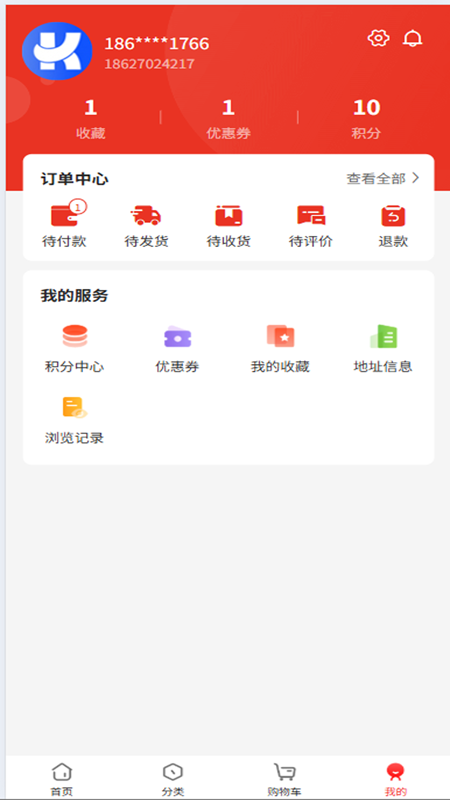Open 地址信息 address information
450x800 pixels.
tap(383, 348)
